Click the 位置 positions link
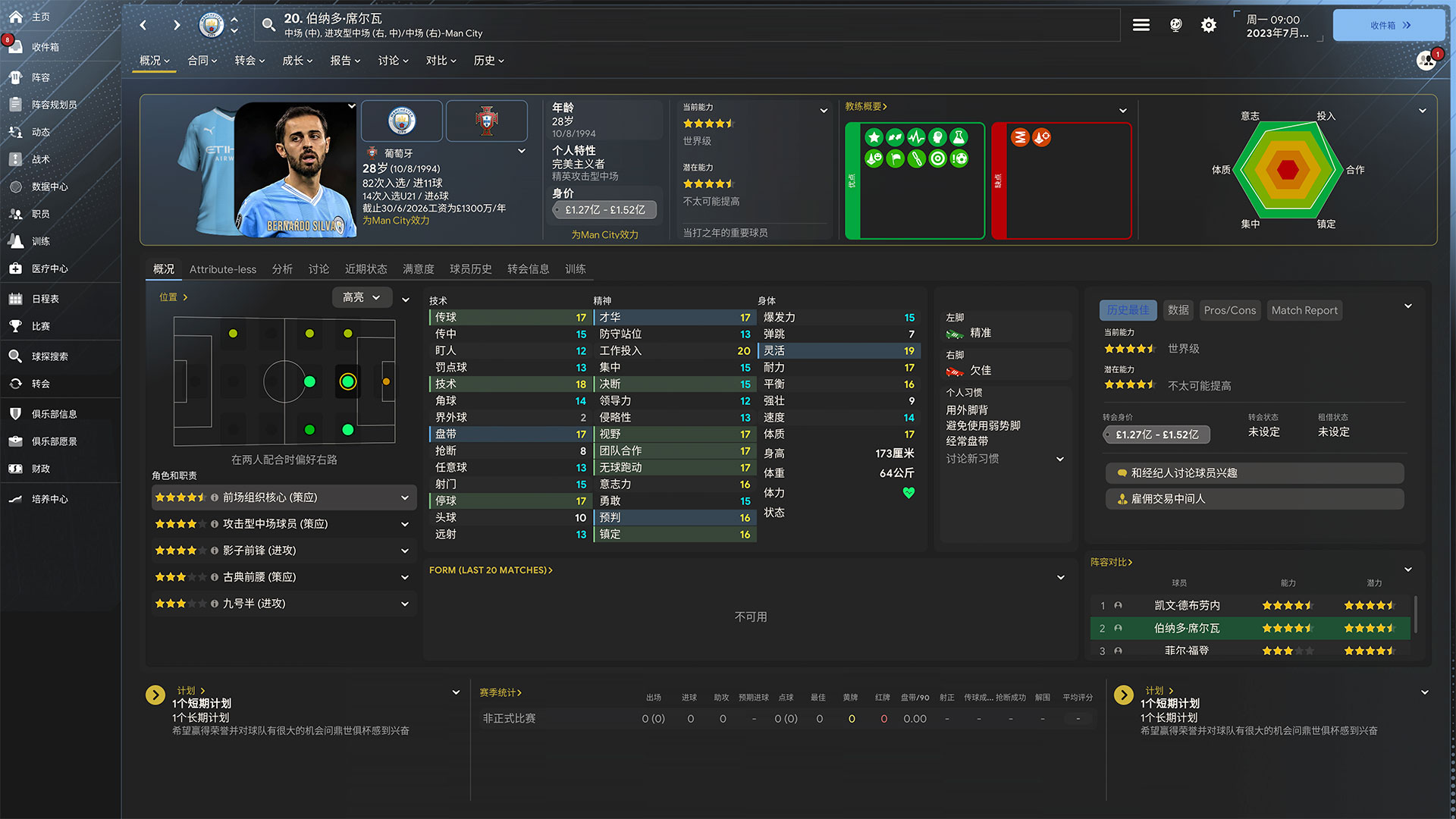Viewport: 1456px width, 819px height. tap(173, 297)
